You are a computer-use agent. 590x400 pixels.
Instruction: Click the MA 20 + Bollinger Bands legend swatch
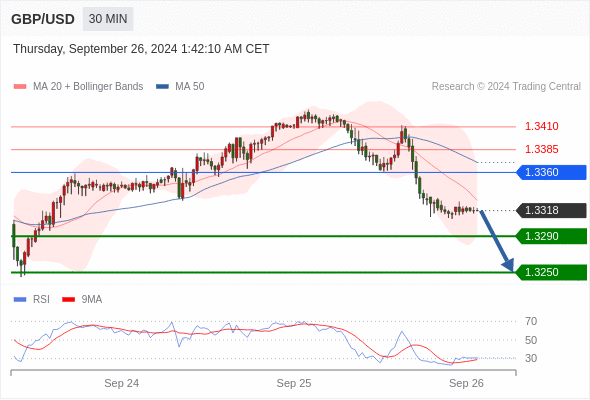[x=20, y=87]
